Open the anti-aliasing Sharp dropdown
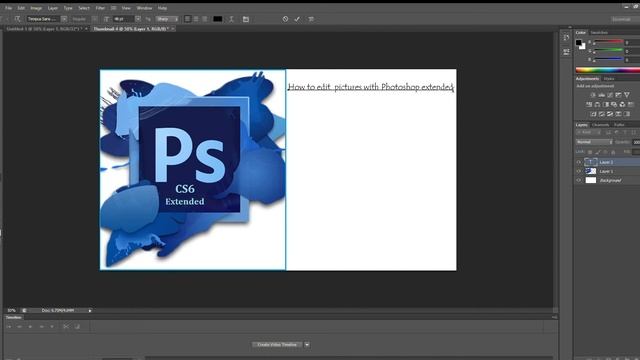 click(x=167, y=19)
